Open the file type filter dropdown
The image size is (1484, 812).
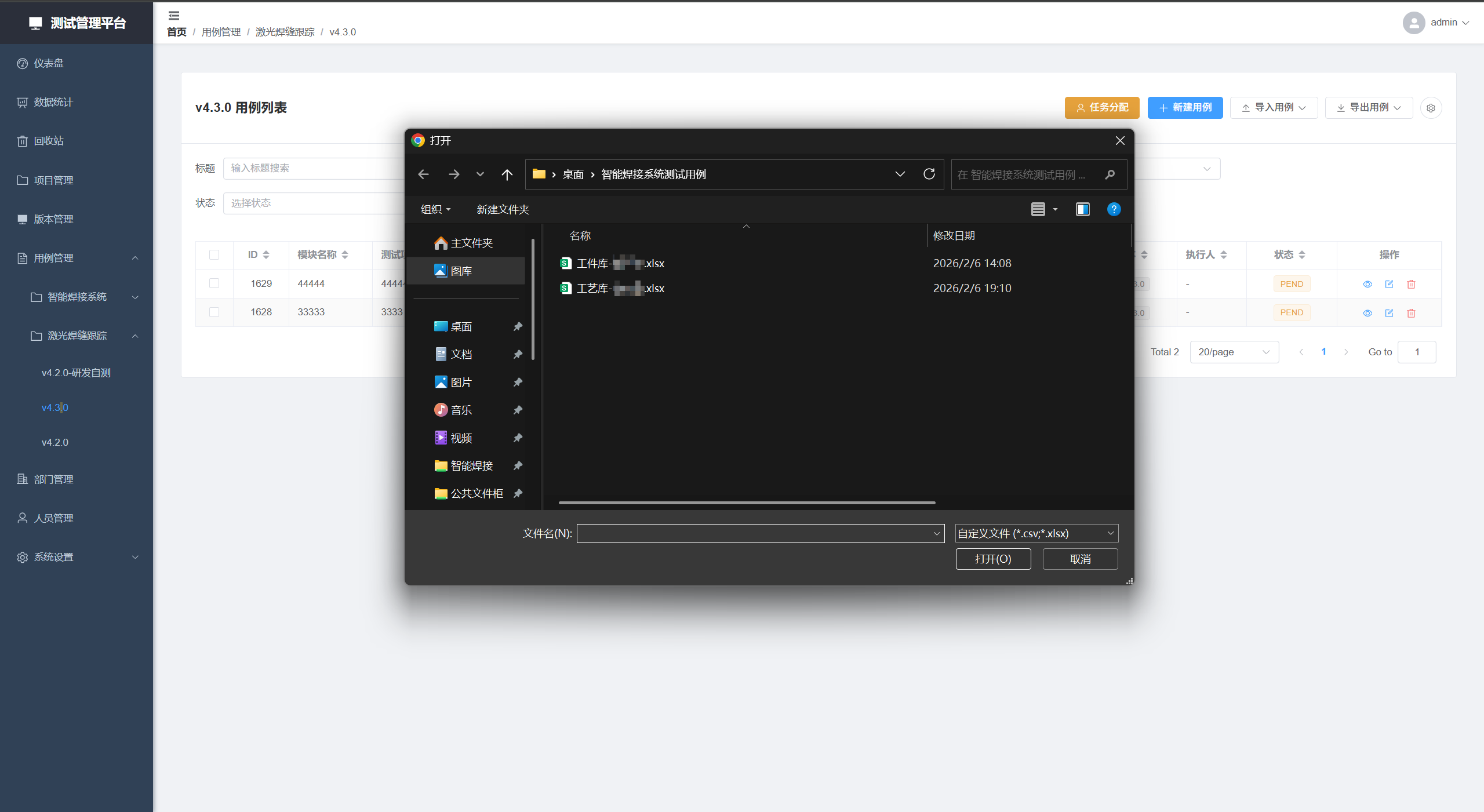pos(1036,533)
